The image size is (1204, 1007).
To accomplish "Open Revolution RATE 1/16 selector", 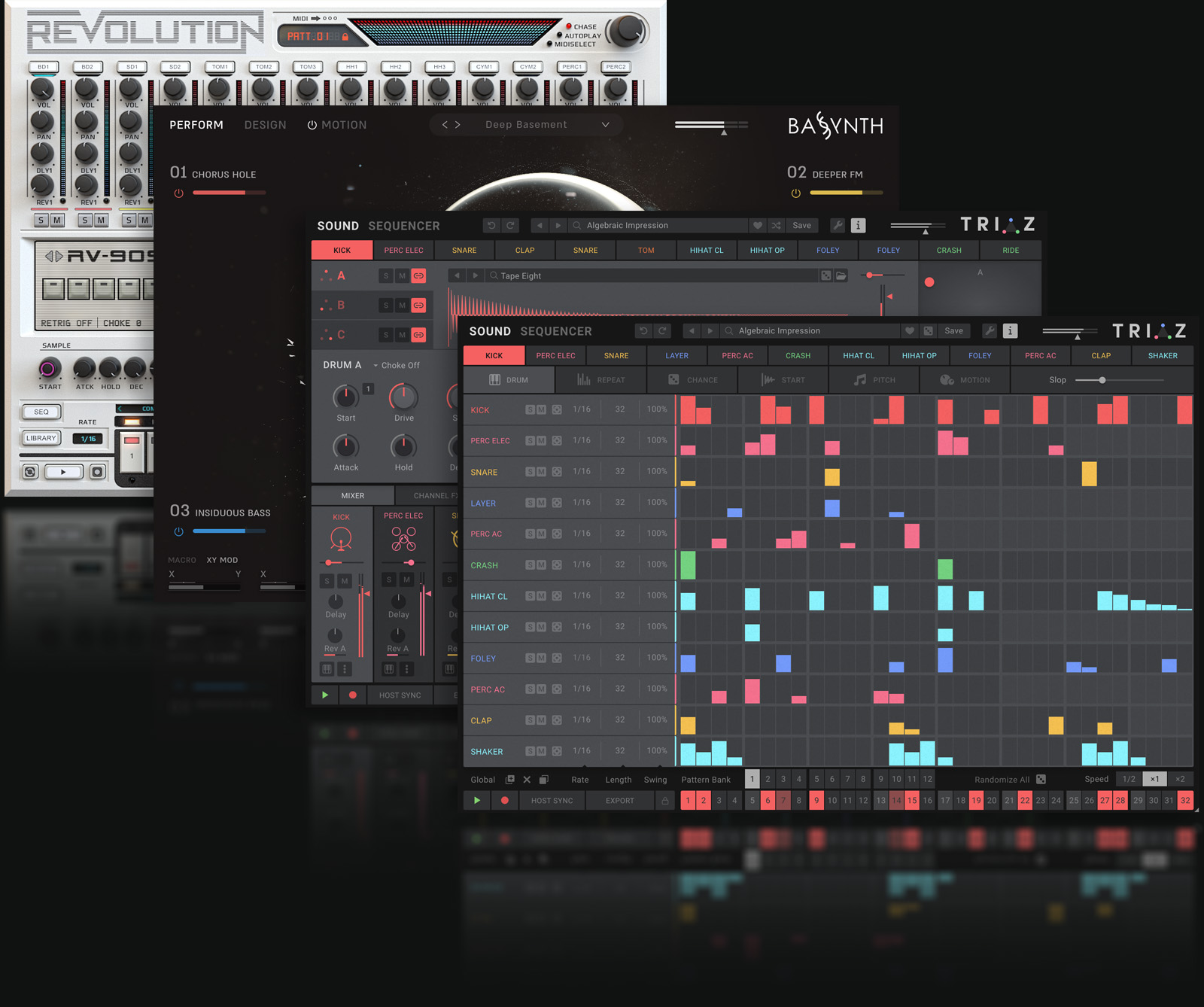I will coord(89,439).
